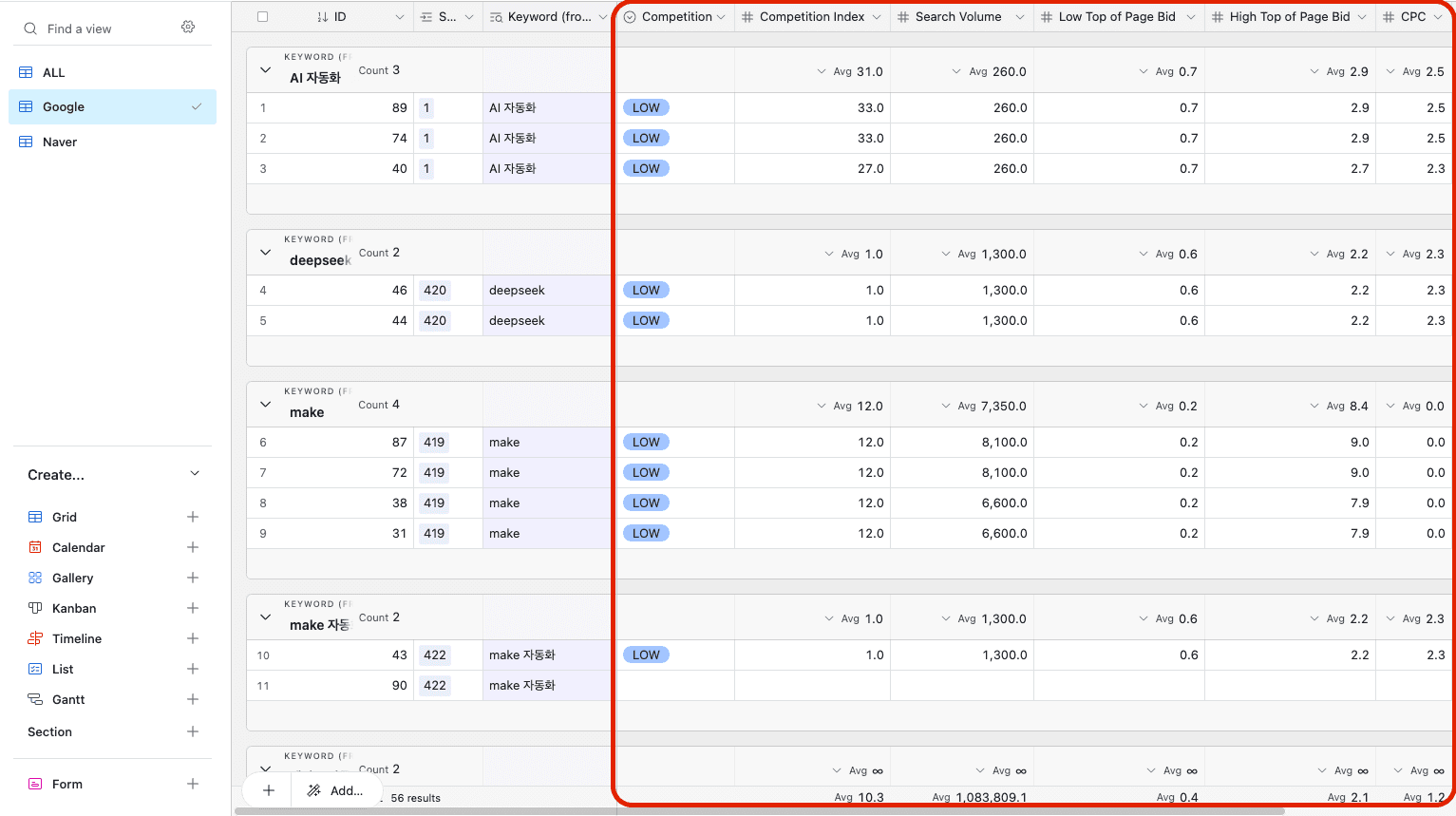Image resolution: width=1456 pixels, height=816 pixels.
Task: Toggle the select-all rows checkbox
Action: click(x=263, y=17)
